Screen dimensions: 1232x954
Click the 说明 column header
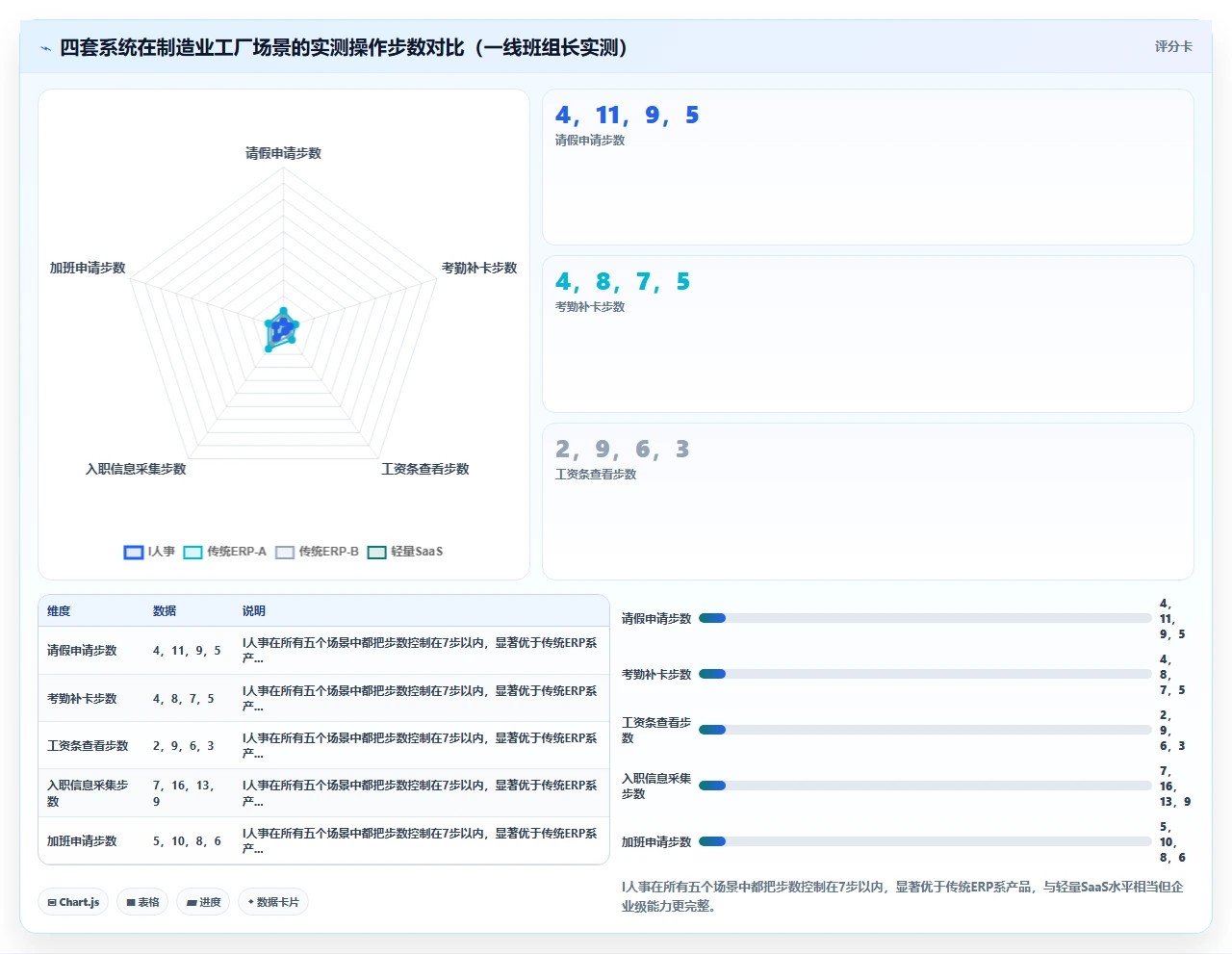[x=254, y=611]
